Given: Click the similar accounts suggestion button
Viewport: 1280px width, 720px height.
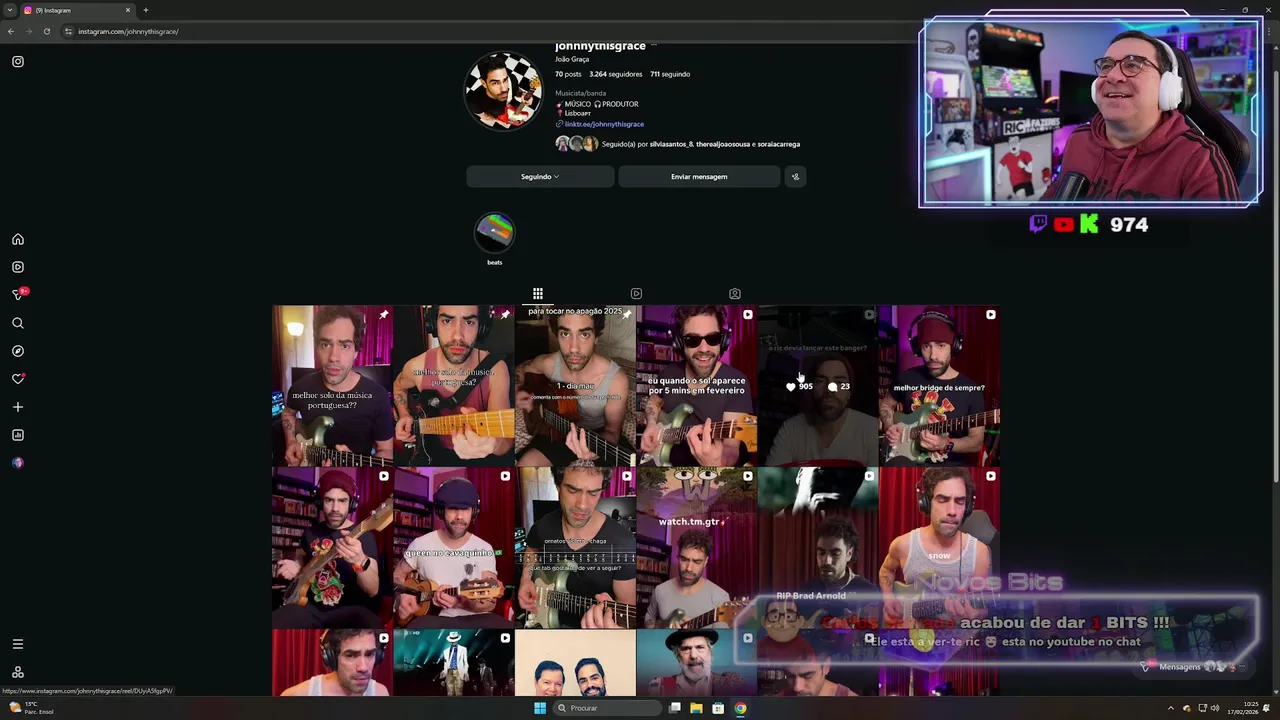Looking at the screenshot, I should click(x=795, y=177).
